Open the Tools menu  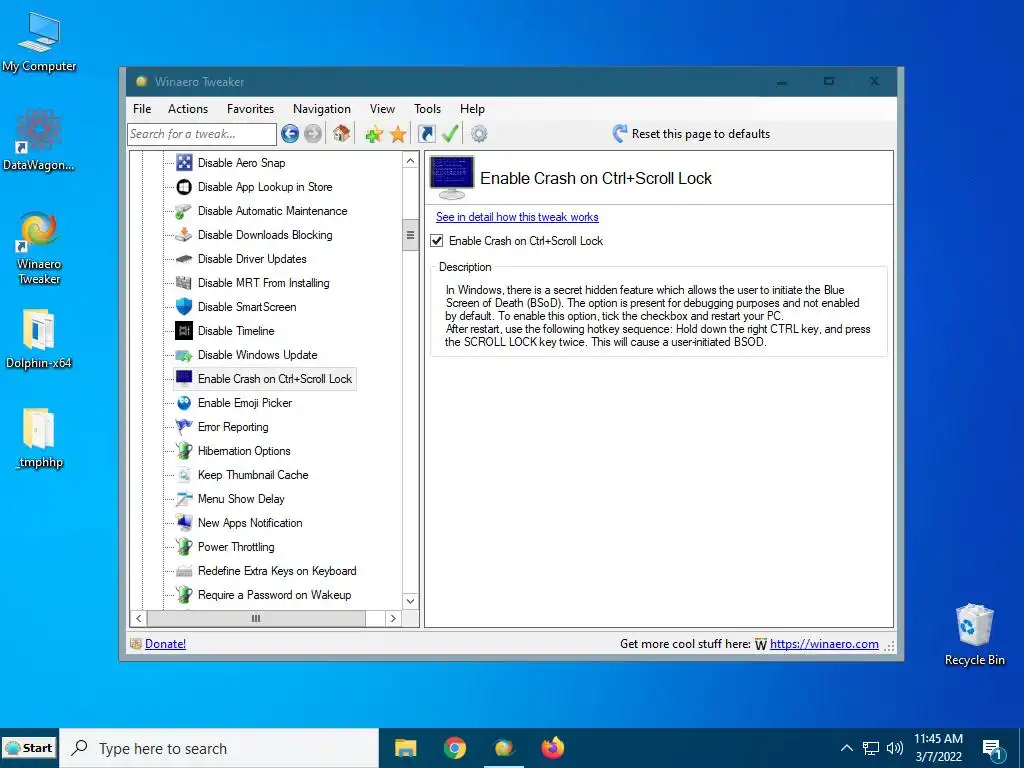pyautogui.click(x=427, y=109)
